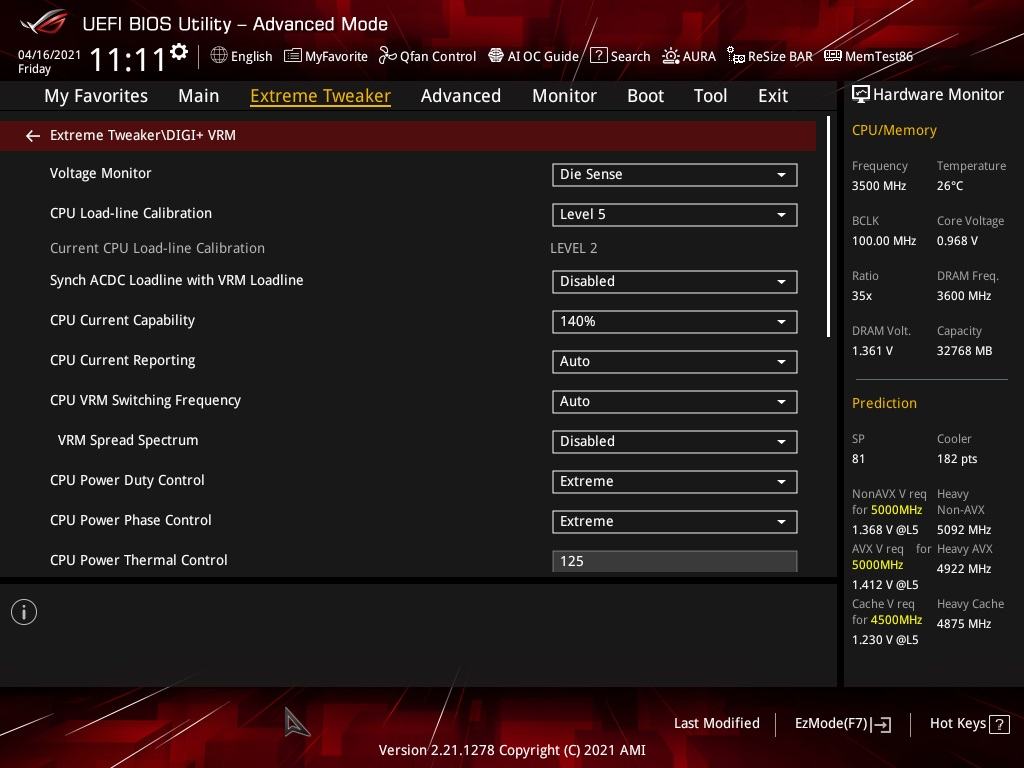Open Voltage Monitor dropdown
The image size is (1024, 768).
[675, 175]
